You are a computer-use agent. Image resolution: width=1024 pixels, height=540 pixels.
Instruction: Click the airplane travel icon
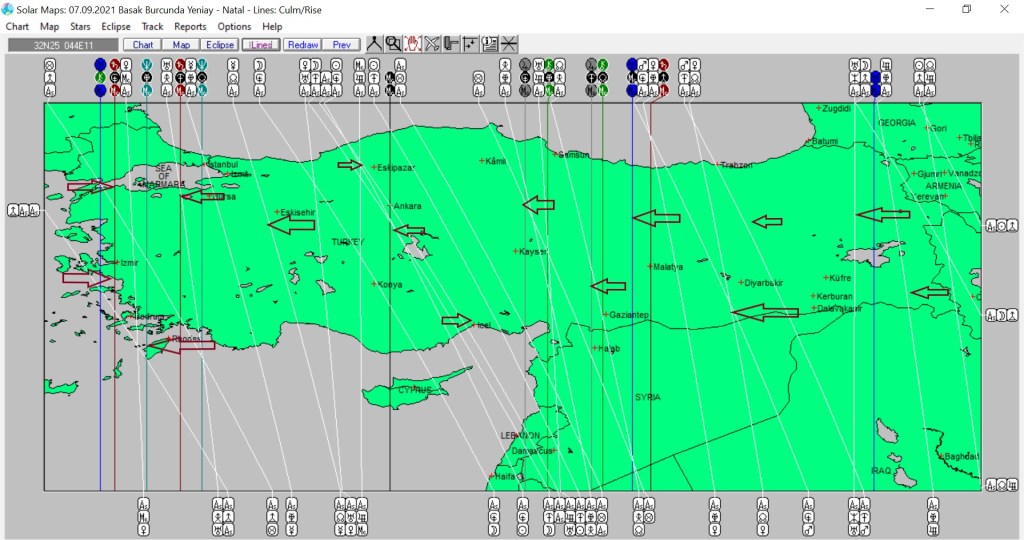432,44
